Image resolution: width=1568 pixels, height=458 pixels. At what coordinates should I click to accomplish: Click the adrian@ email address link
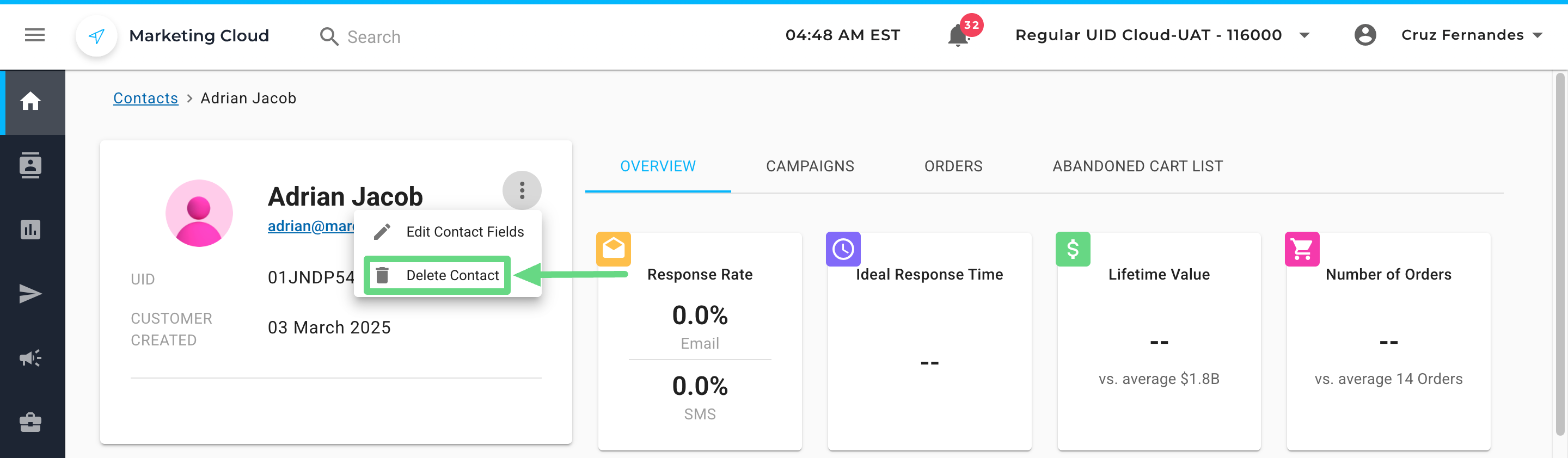(x=311, y=226)
